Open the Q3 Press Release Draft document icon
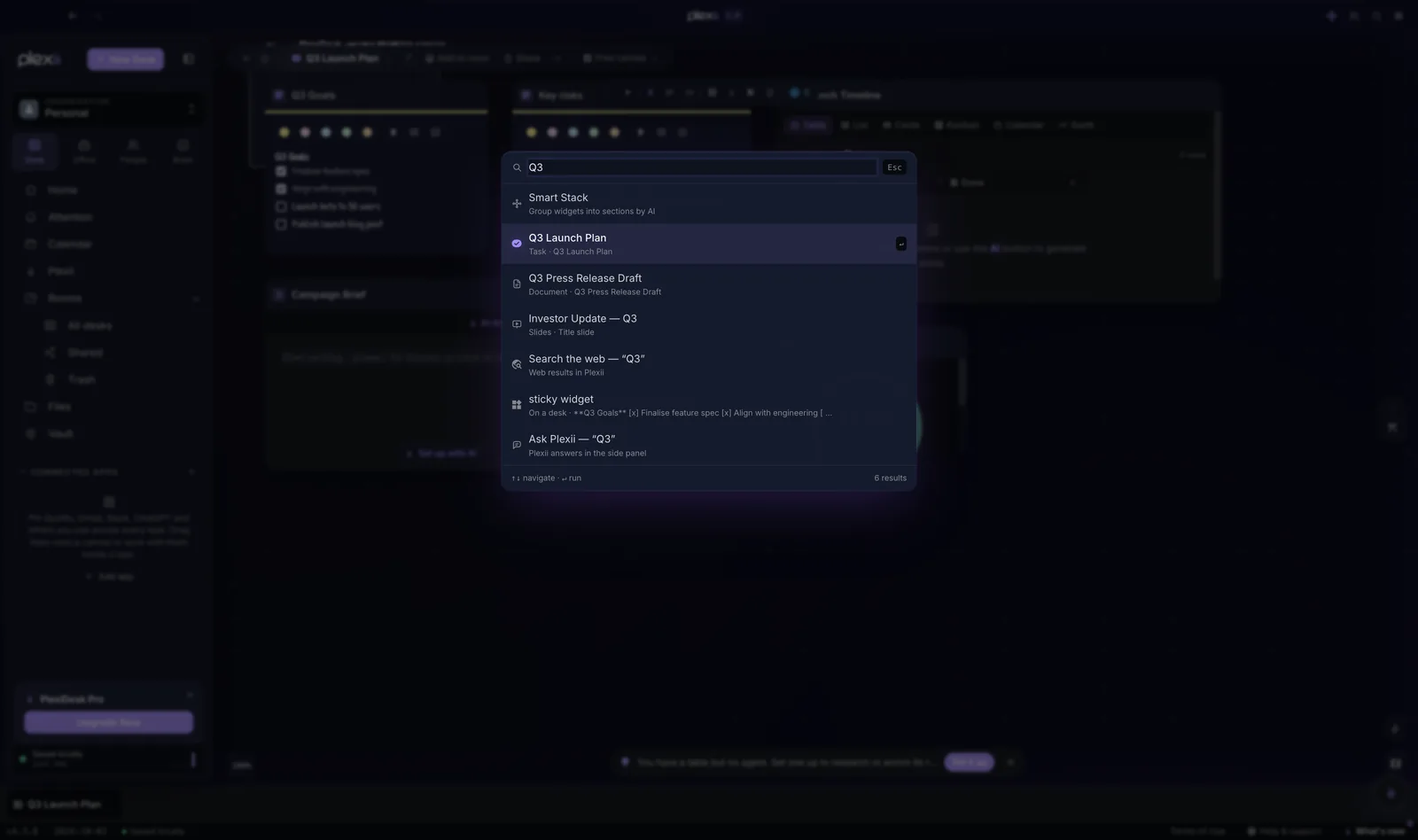 click(x=517, y=284)
